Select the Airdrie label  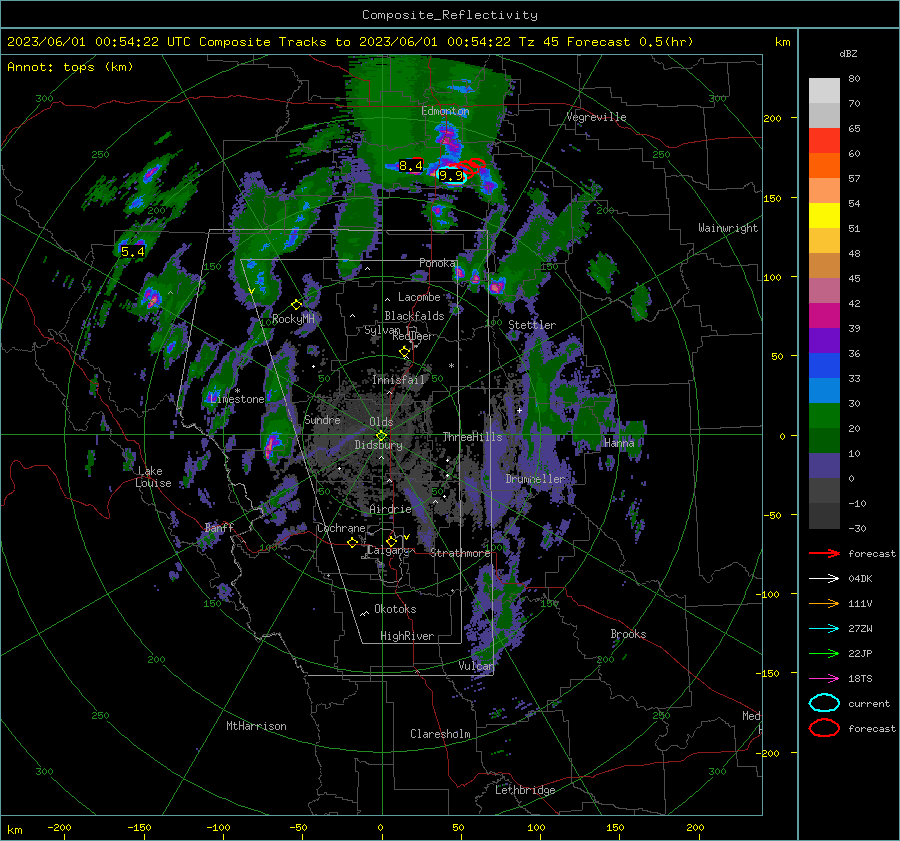click(x=390, y=509)
